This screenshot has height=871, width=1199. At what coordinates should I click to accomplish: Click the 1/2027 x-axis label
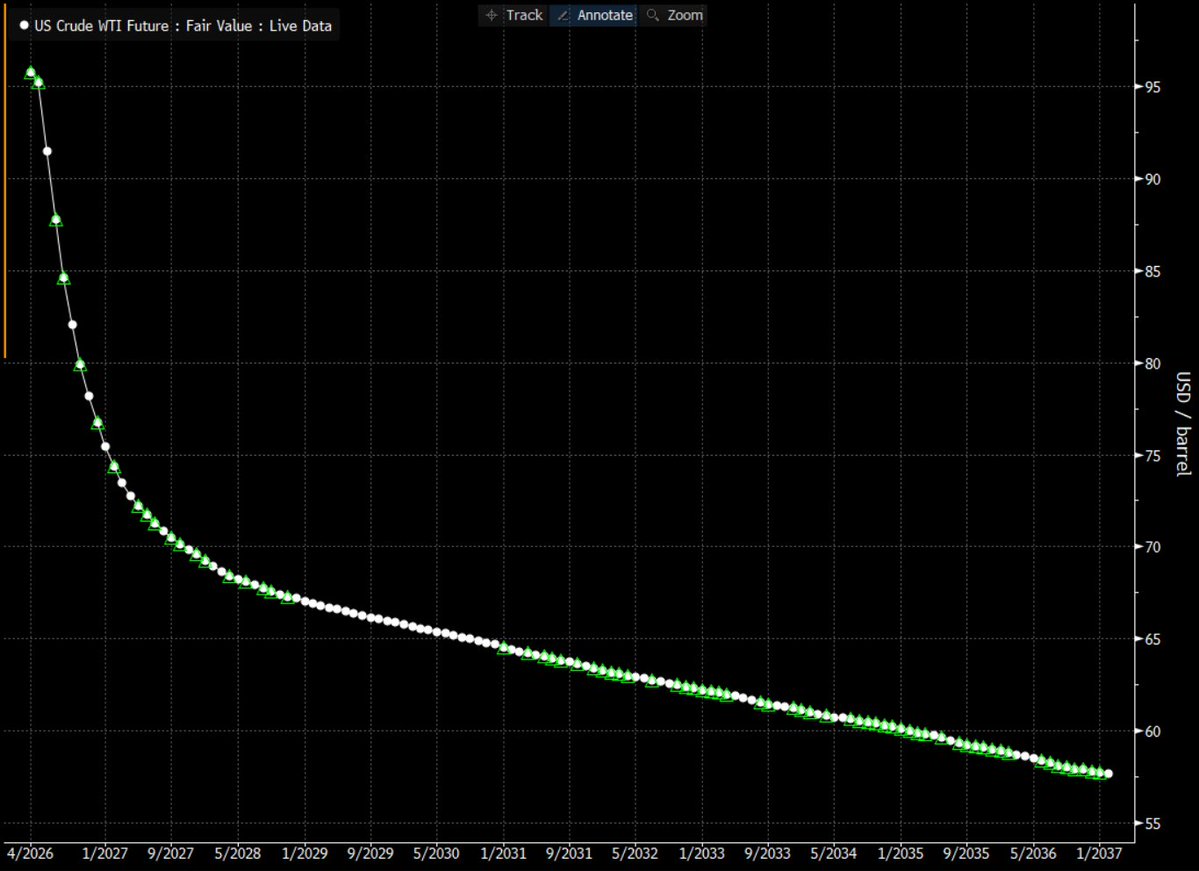[x=105, y=853]
